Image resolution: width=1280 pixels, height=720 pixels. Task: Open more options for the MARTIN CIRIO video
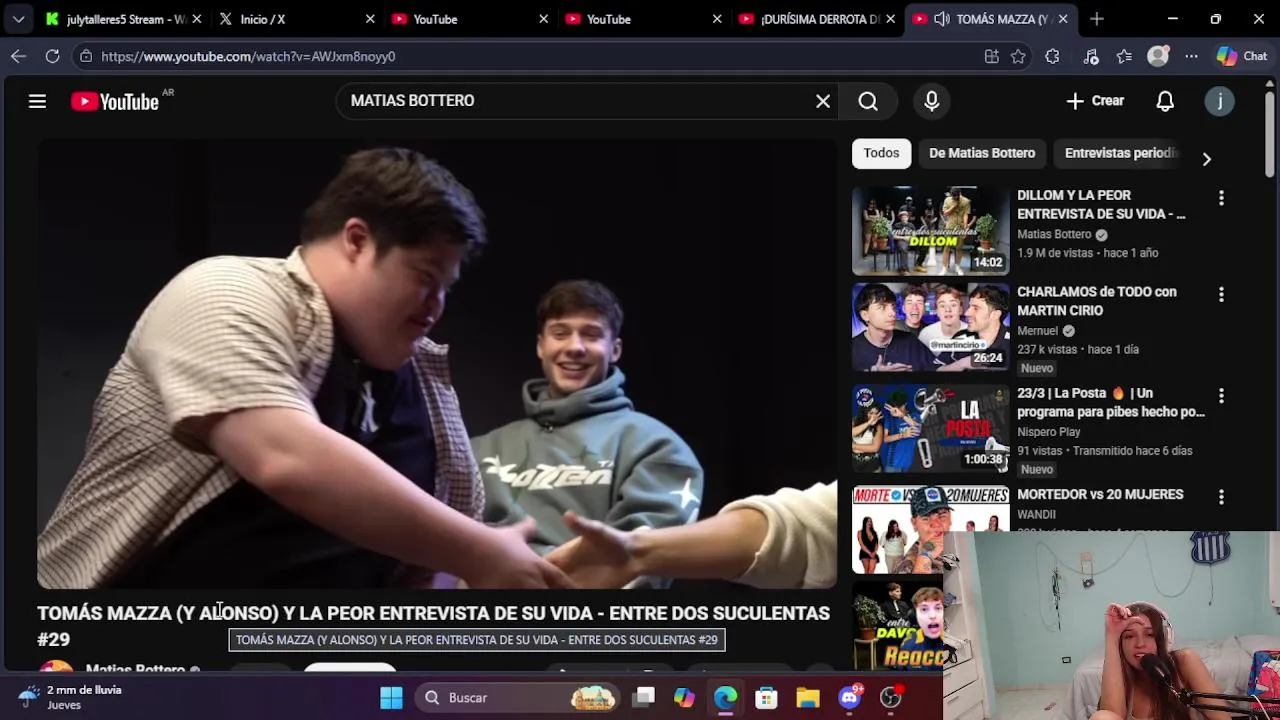[x=1221, y=295]
